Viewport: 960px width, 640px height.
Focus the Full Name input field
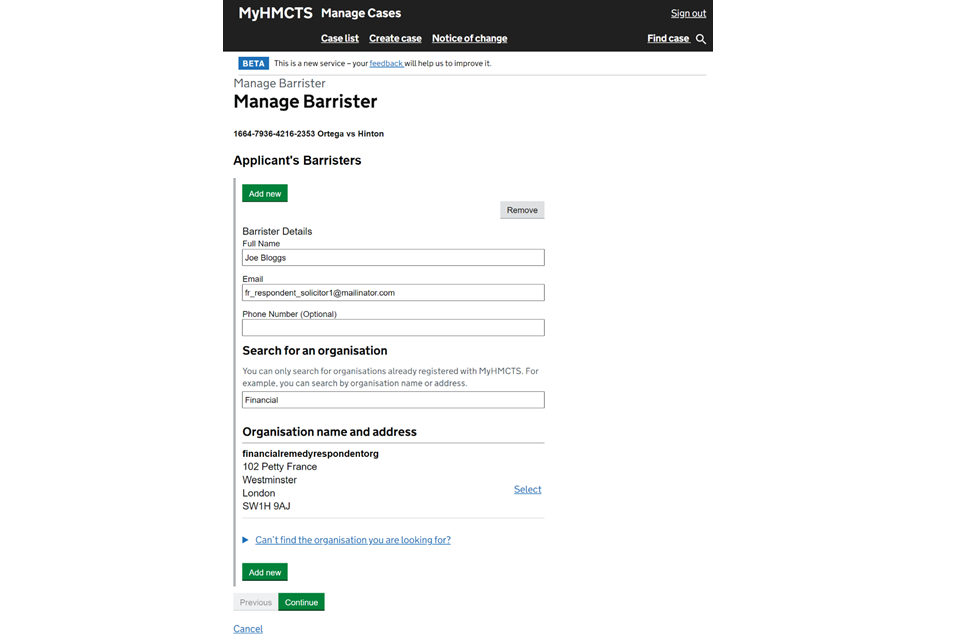point(393,258)
